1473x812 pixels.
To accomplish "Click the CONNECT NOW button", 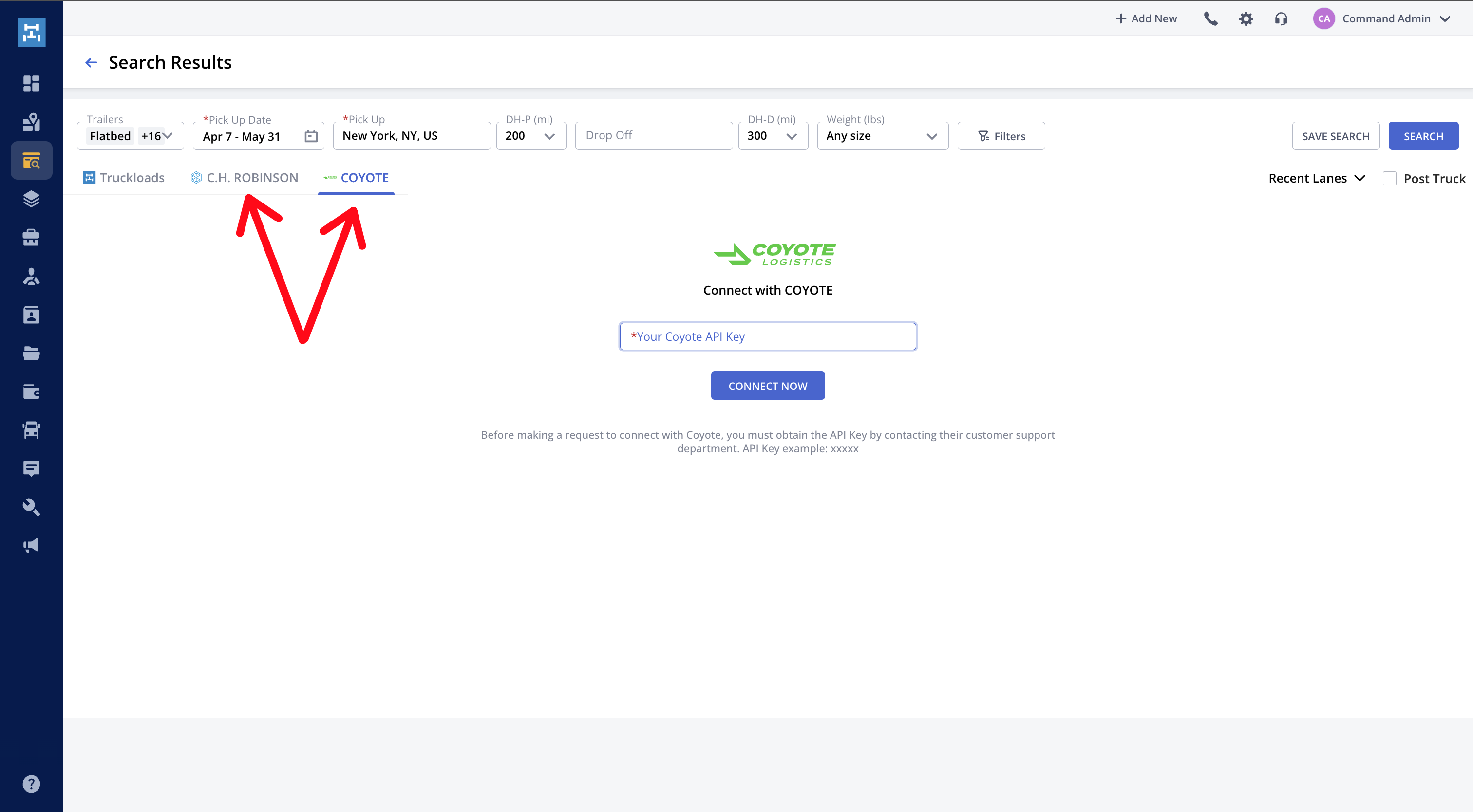I will click(x=768, y=386).
